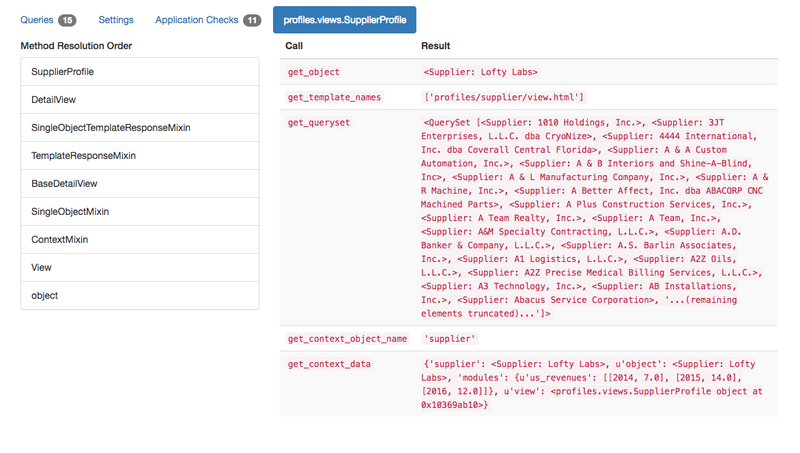The width and height of the screenshot is (800, 453).
Task: Select DetailView in the class list
Action: [x=139, y=100]
